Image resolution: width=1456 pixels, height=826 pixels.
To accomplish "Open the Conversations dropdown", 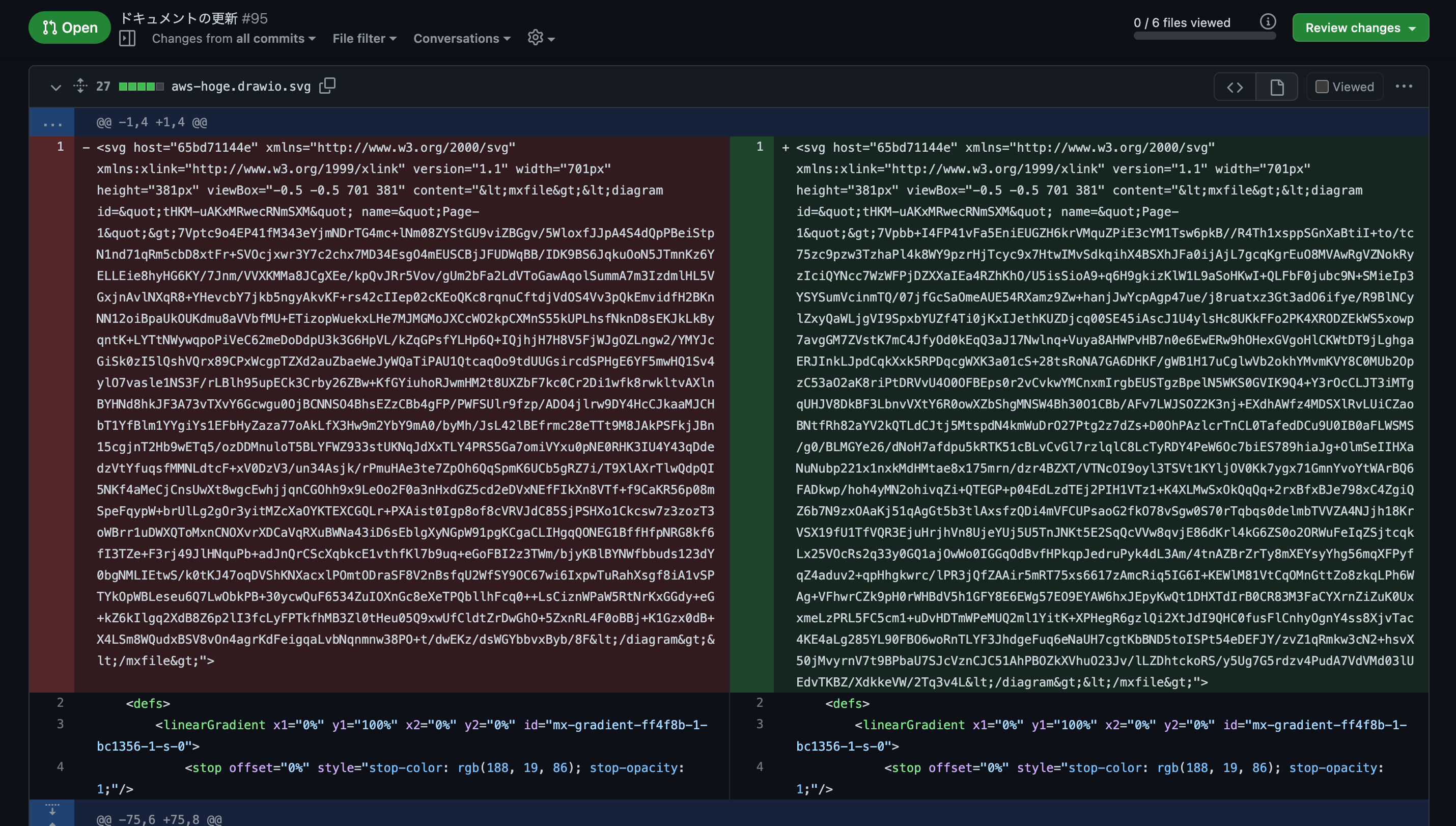I will pos(462,39).
